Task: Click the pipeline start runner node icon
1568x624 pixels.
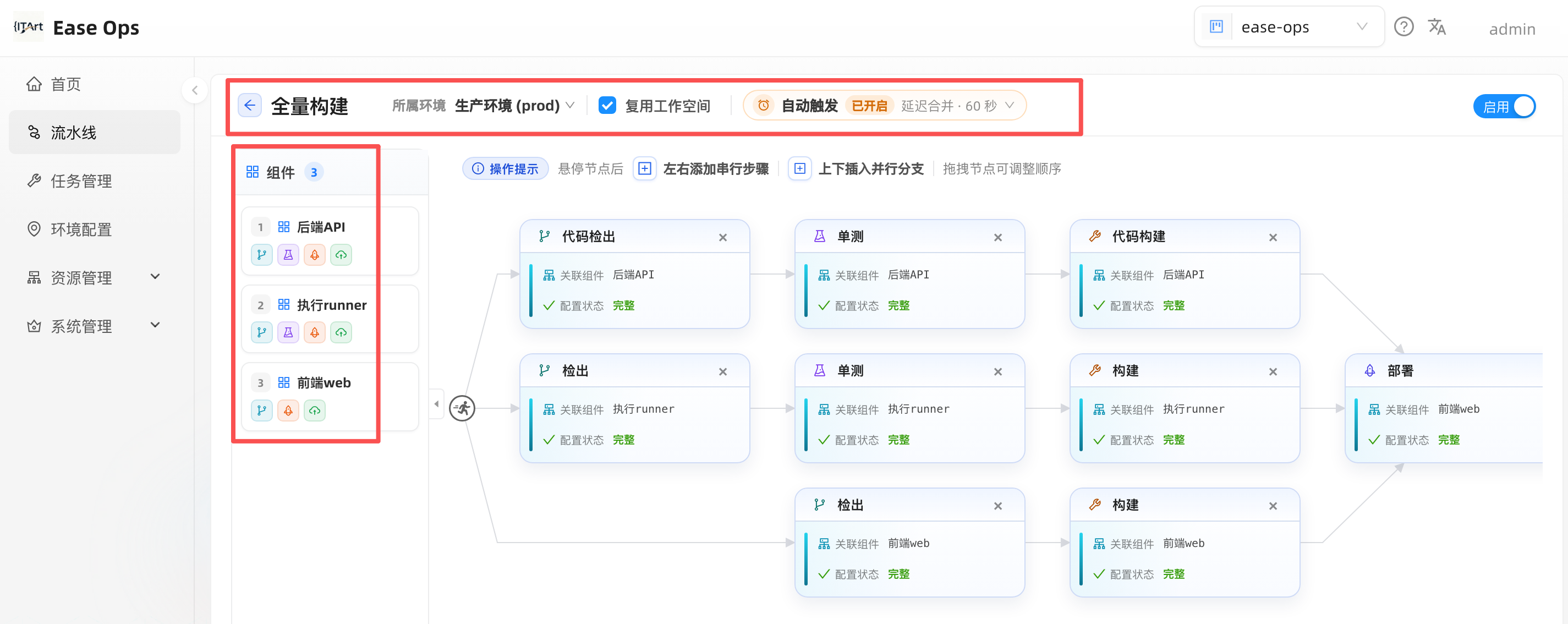Action: (462, 408)
